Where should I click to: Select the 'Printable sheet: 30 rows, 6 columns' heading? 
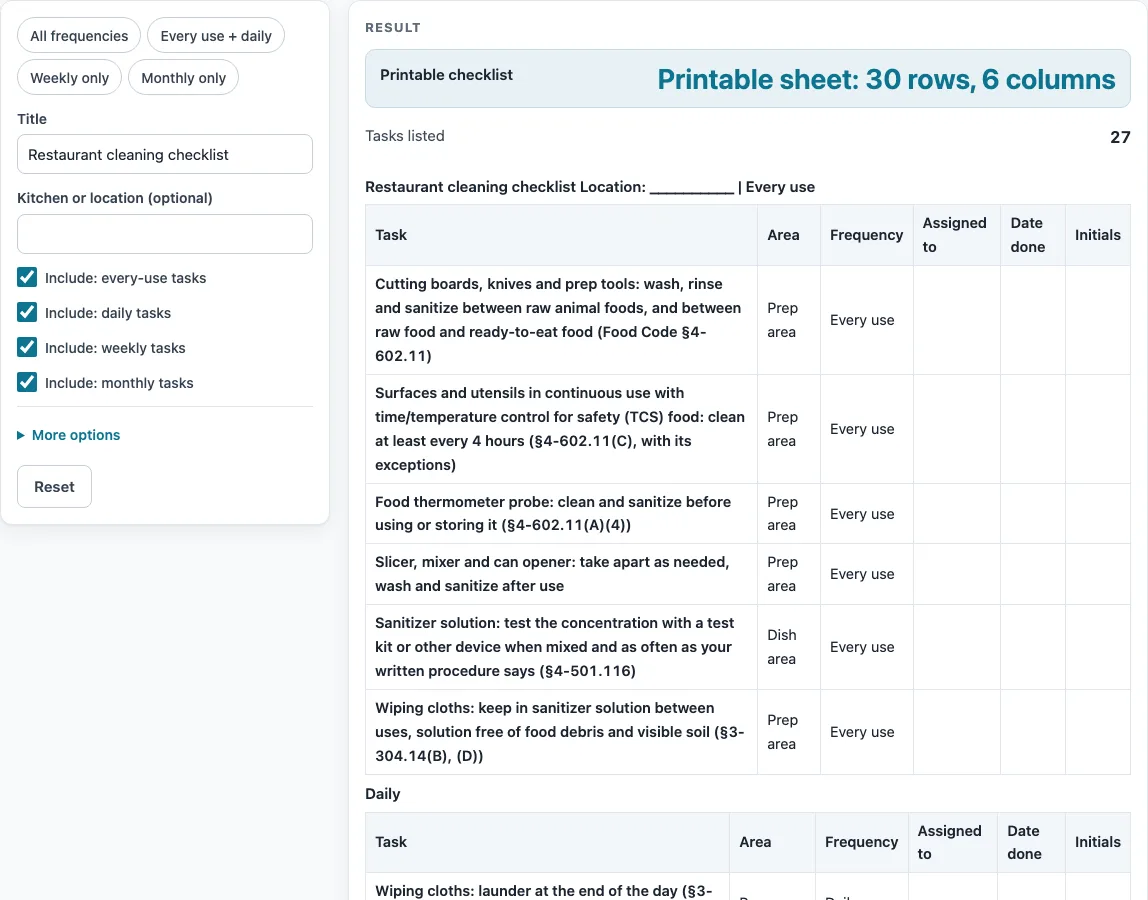coord(886,79)
